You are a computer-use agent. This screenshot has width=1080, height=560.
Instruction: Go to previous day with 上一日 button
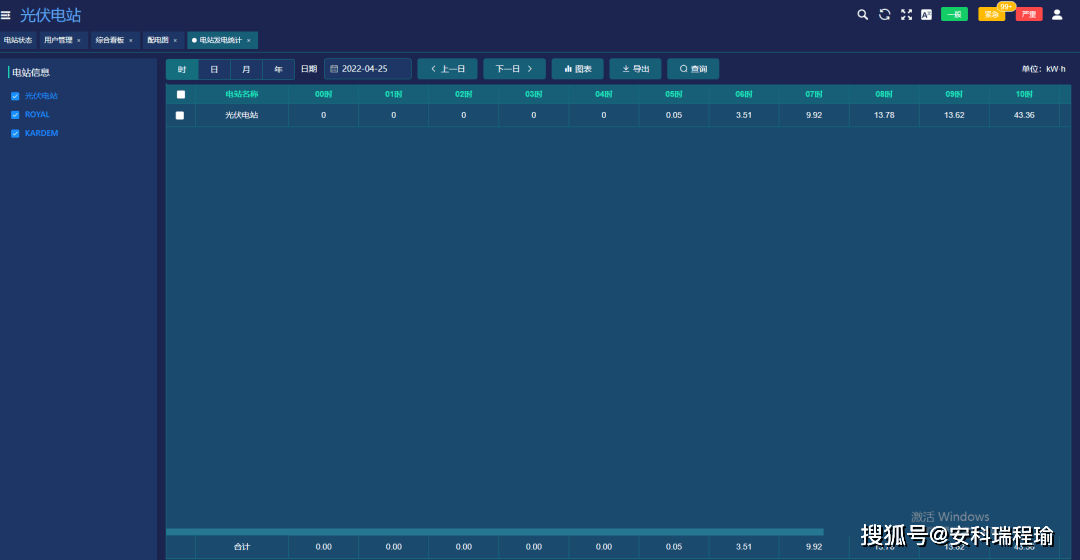[x=448, y=69]
